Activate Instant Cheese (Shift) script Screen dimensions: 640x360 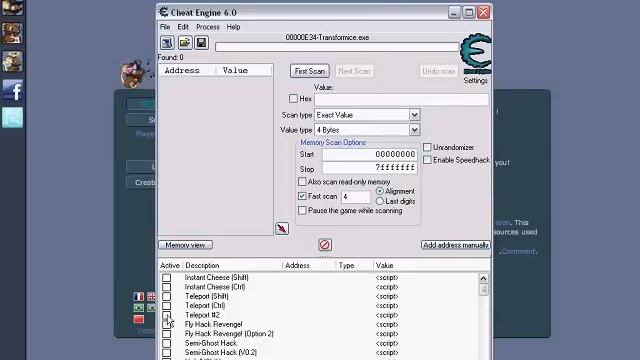(167, 278)
